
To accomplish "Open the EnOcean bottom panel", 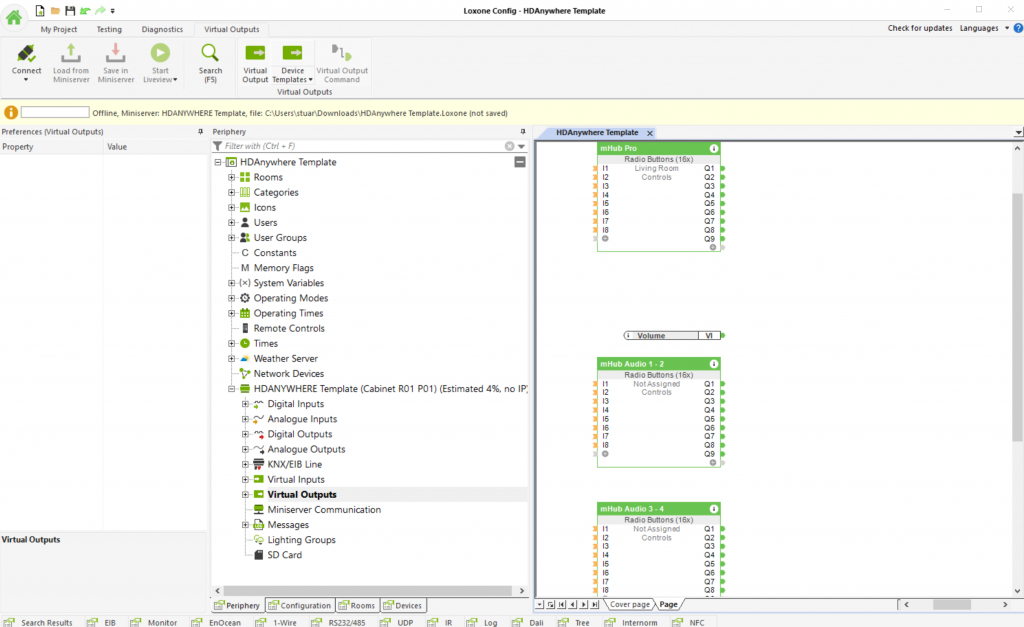I will tap(216, 622).
